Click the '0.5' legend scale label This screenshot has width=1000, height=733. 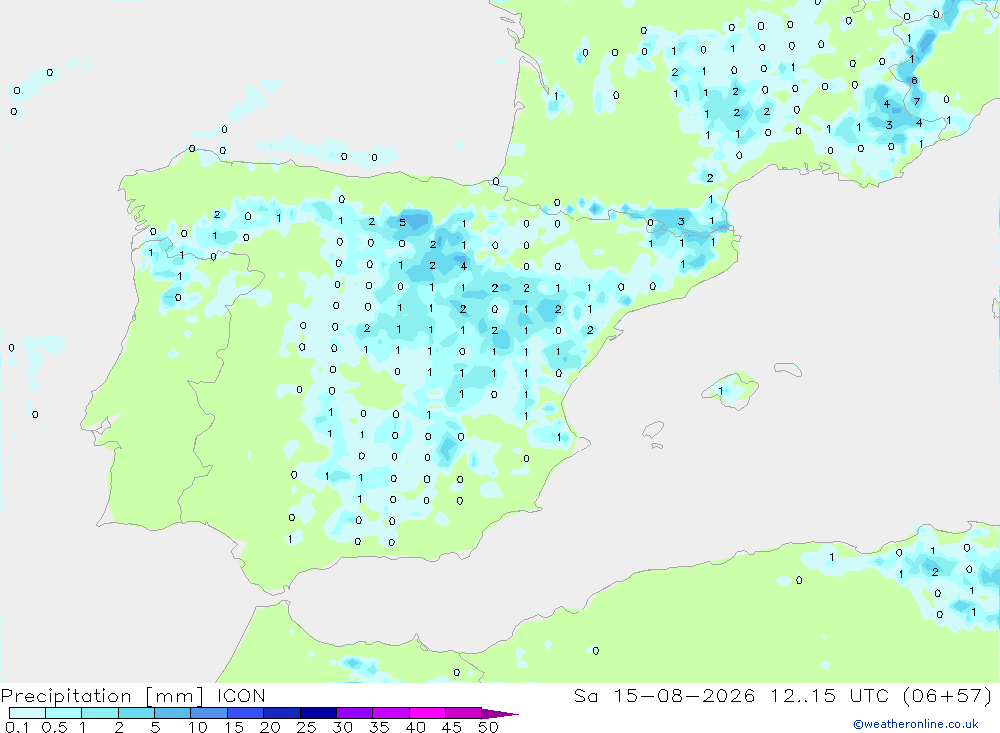pyautogui.click(x=55, y=727)
